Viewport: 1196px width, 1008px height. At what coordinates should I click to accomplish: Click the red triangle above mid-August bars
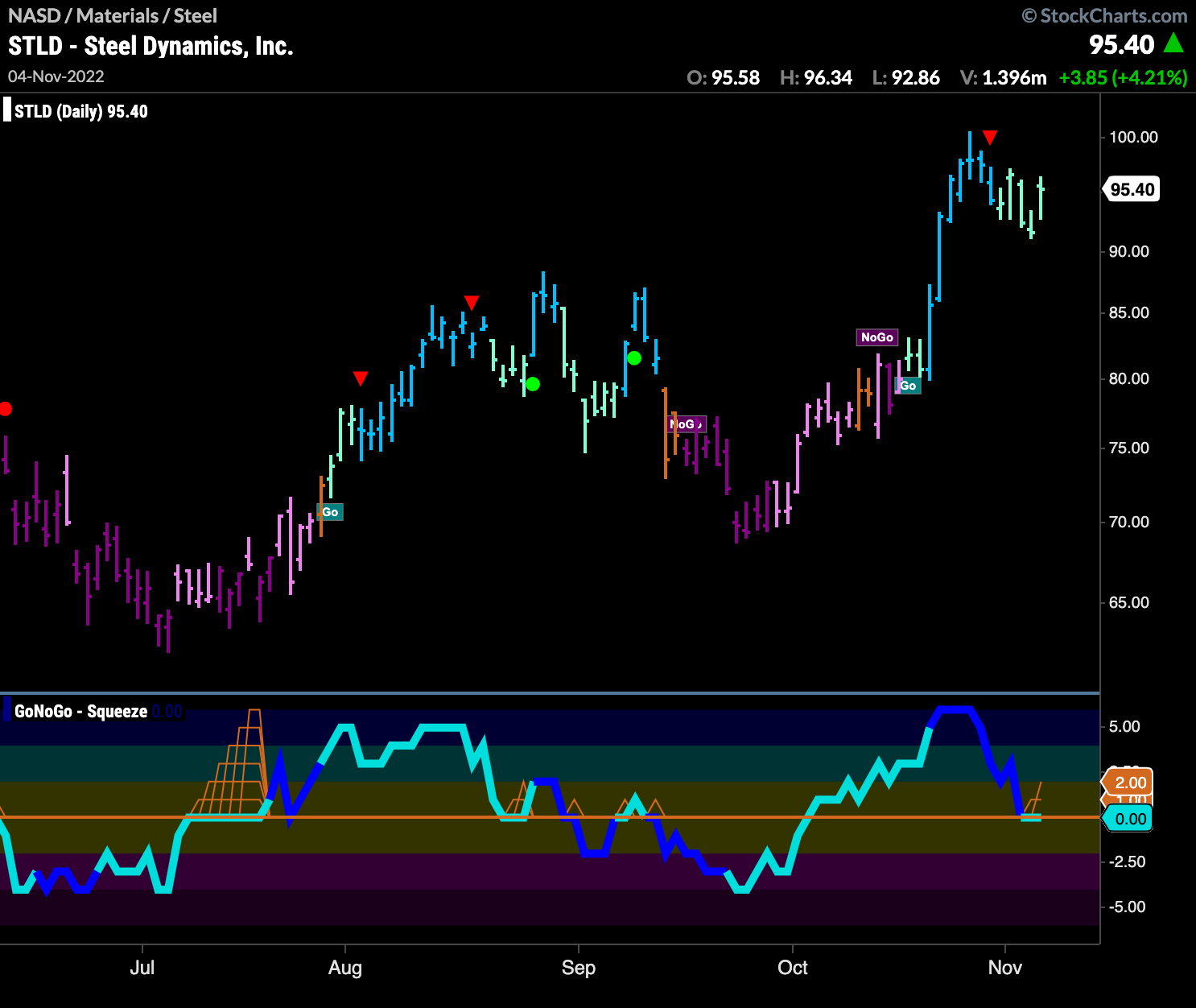click(472, 303)
